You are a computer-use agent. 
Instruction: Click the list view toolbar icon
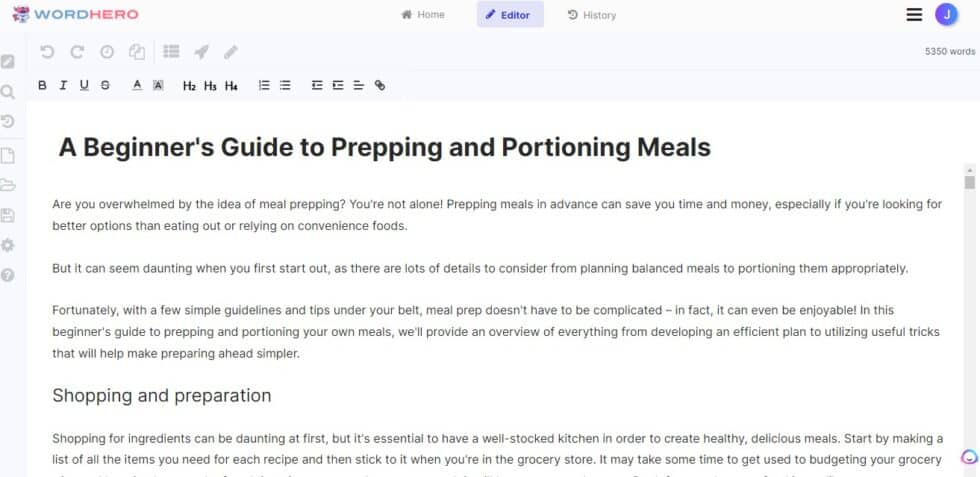(x=171, y=52)
